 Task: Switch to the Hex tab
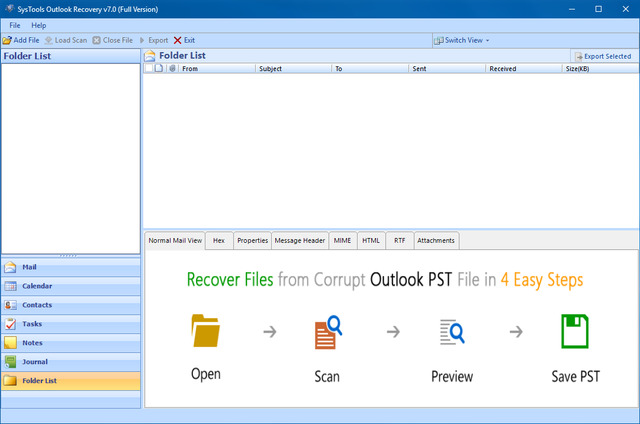(218, 240)
